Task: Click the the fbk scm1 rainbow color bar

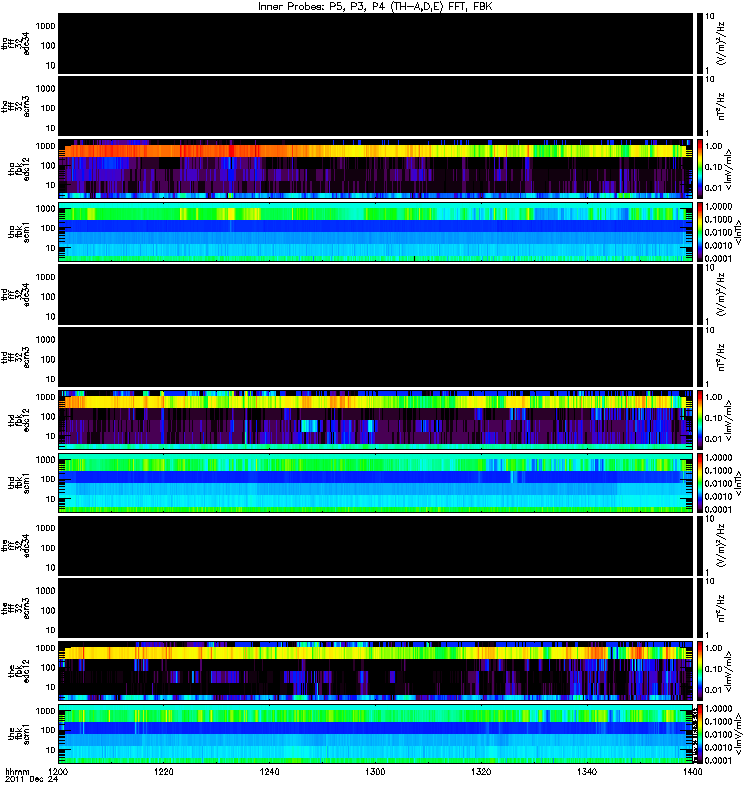Action: coord(700,734)
